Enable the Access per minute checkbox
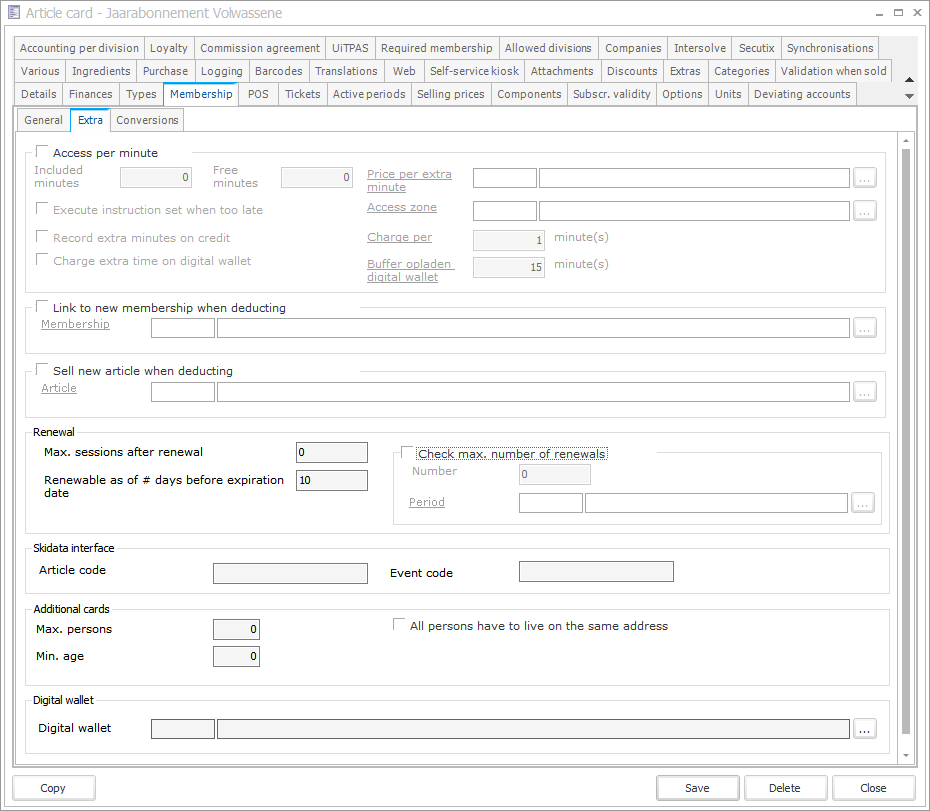 (x=42, y=153)
